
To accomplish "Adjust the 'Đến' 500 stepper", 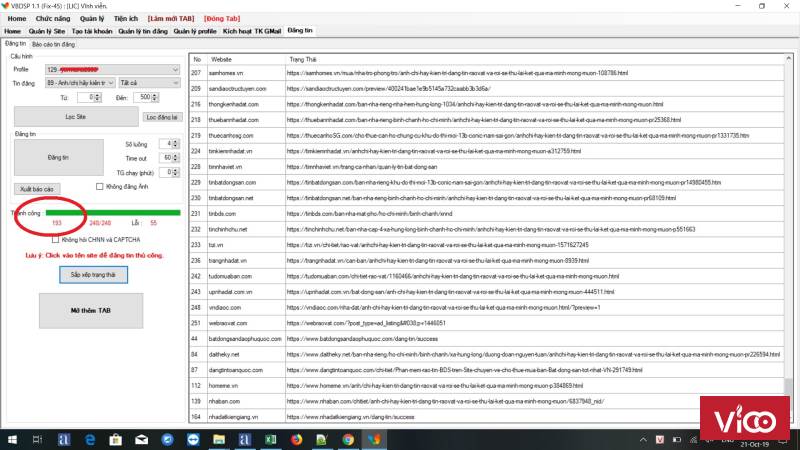I will pyautogui.click(x=155, y=97).
